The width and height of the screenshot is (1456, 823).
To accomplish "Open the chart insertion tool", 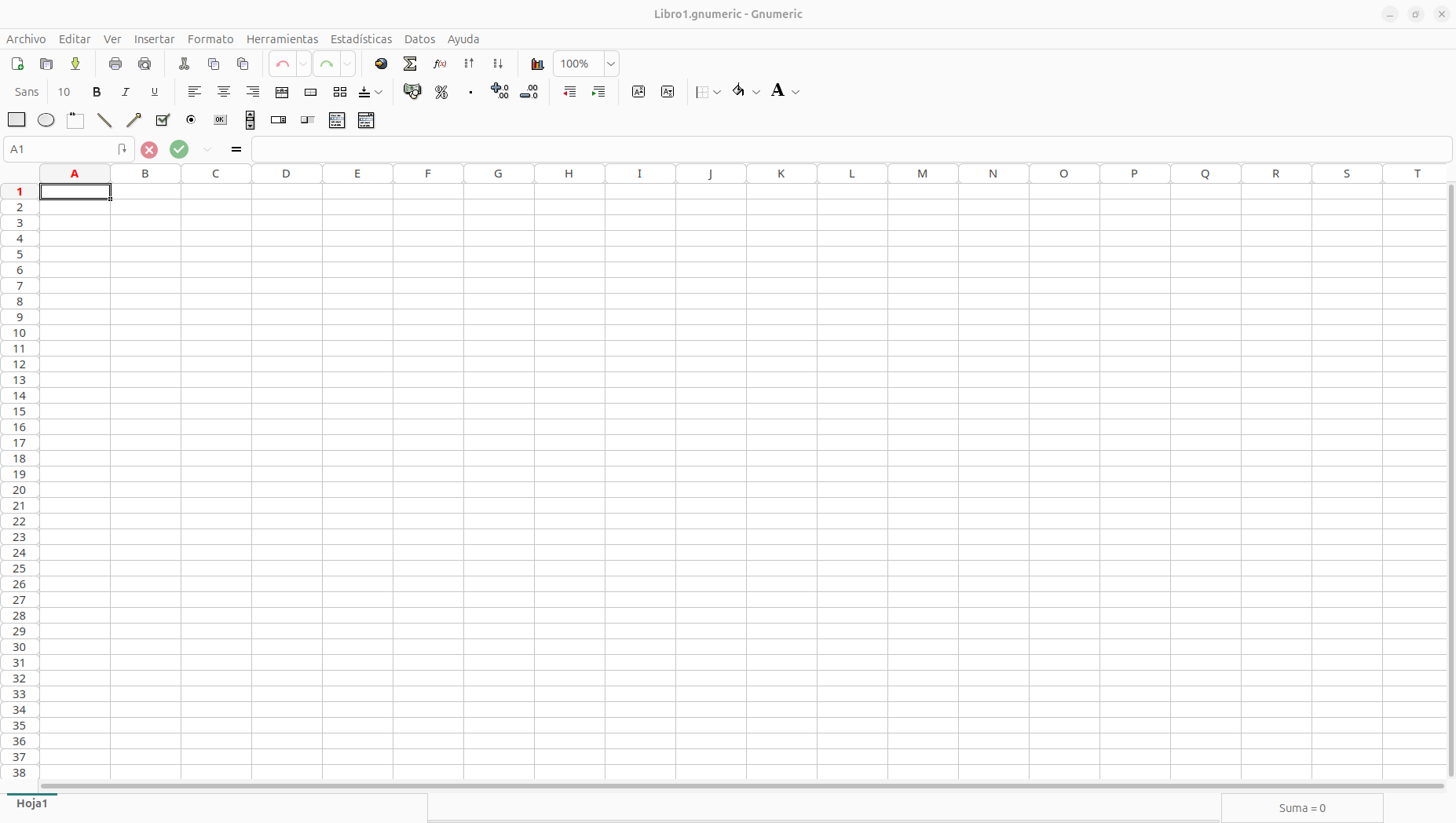I will (537, 64).
